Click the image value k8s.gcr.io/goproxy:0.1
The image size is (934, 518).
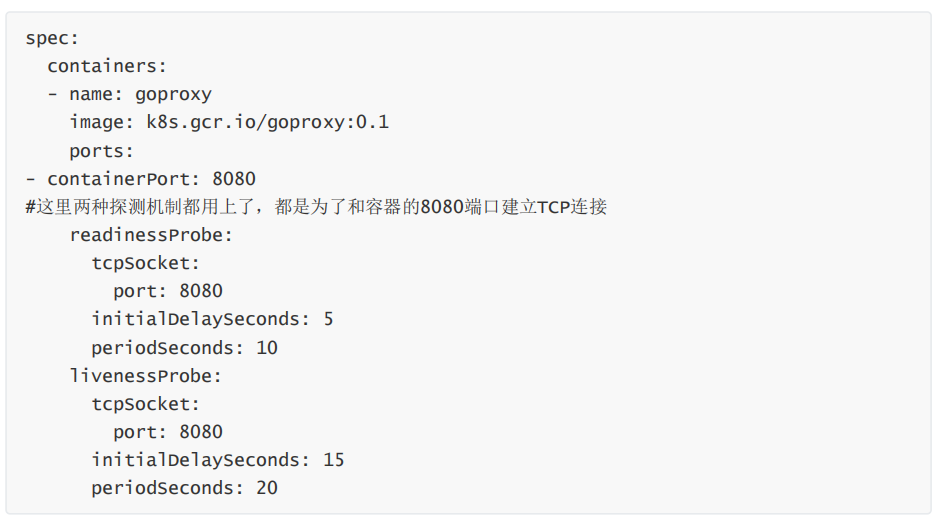coord(267,123)
